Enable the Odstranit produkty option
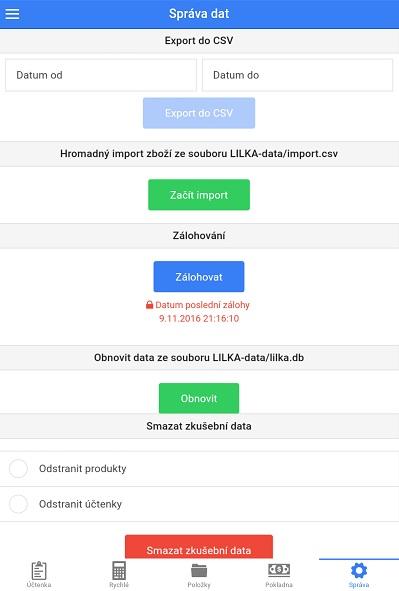The height and width of the screenshot is (591, 399). [18, 469]
